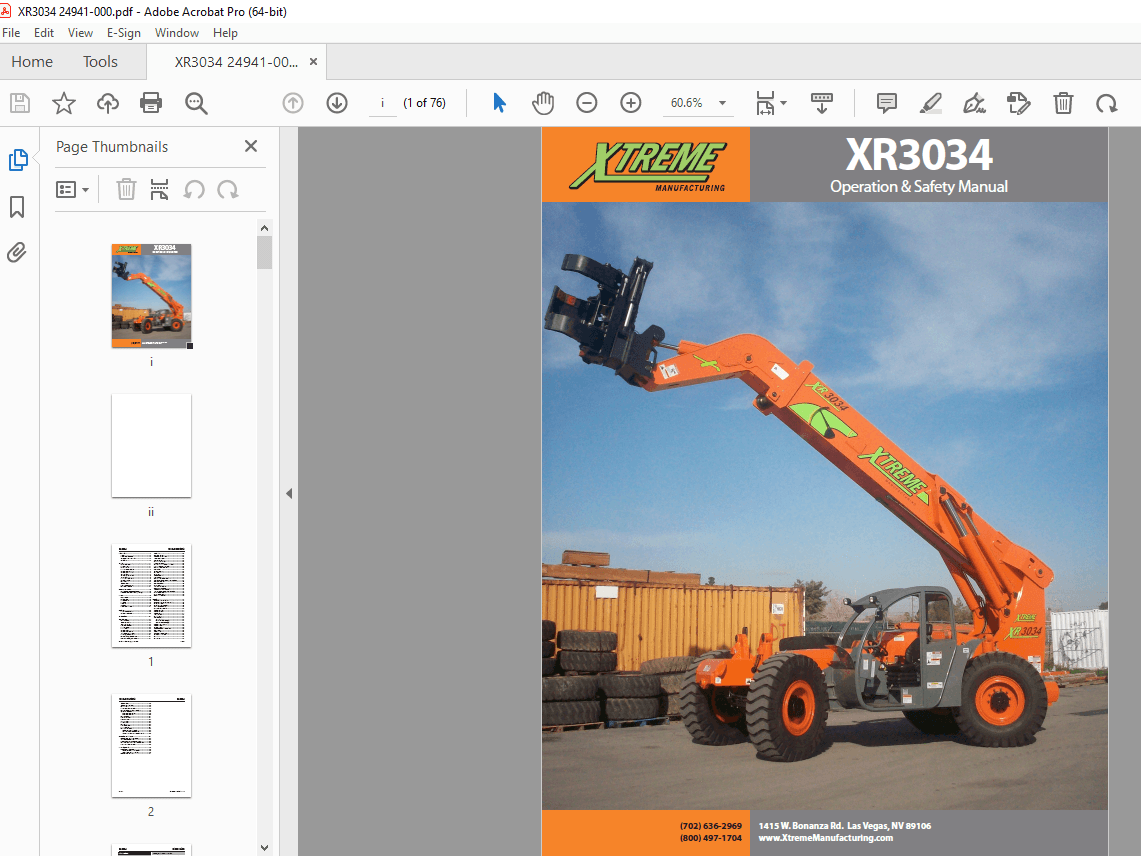Open the E-Sign menu

(x=124, y=32)
